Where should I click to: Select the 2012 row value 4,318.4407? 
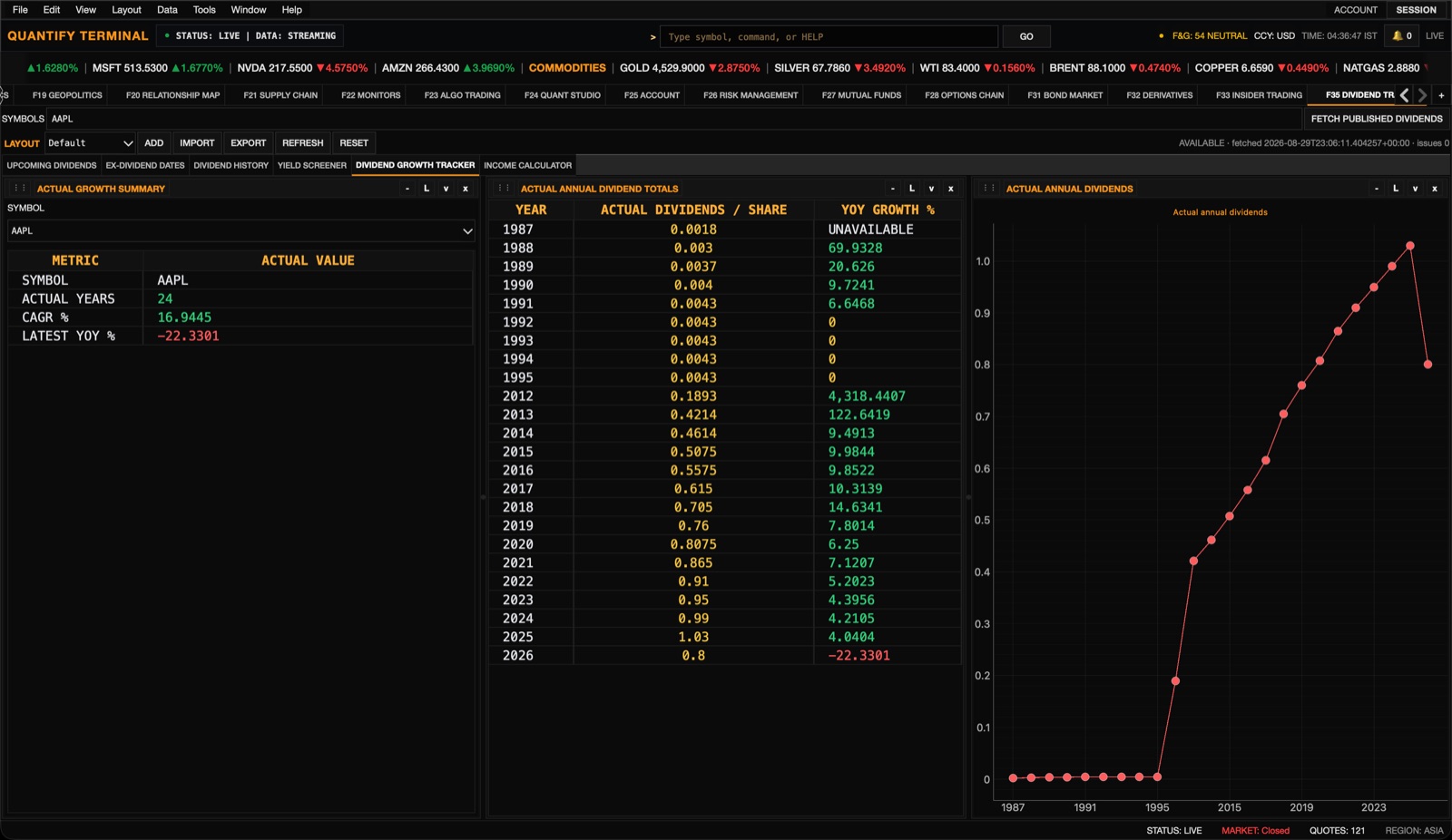(x=867, y=396)
